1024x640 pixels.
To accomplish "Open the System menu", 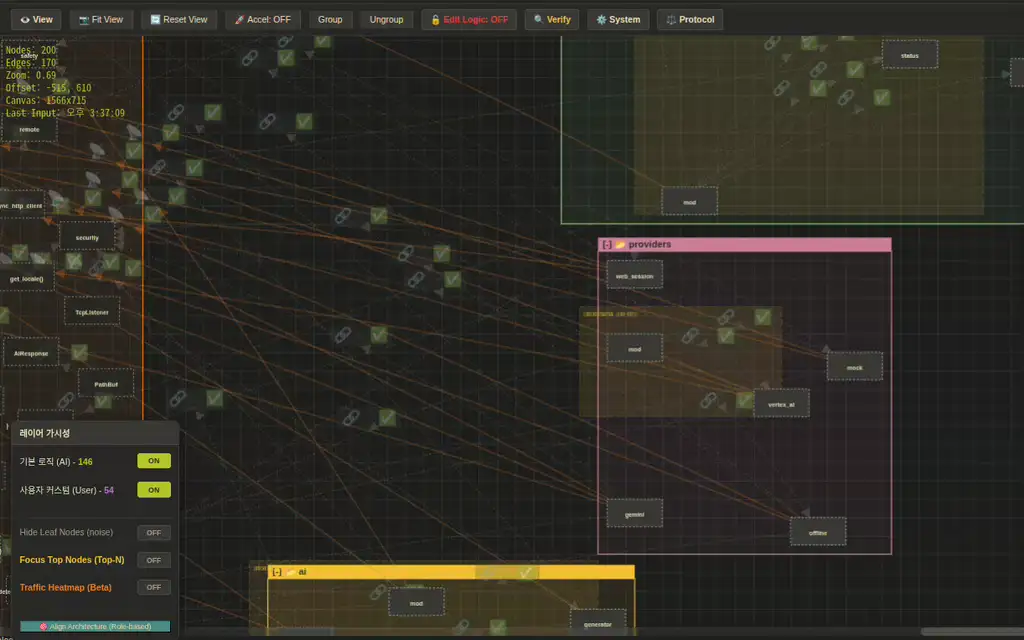I will point(618,20).
